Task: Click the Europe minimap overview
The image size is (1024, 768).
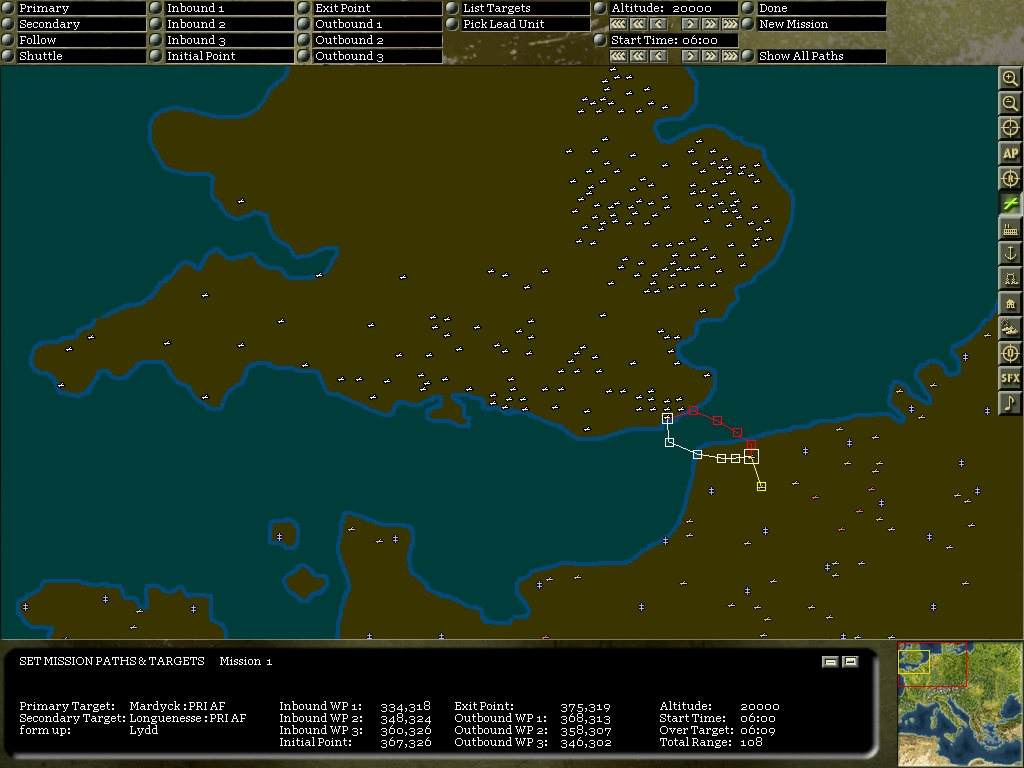Action: point(960,704)
